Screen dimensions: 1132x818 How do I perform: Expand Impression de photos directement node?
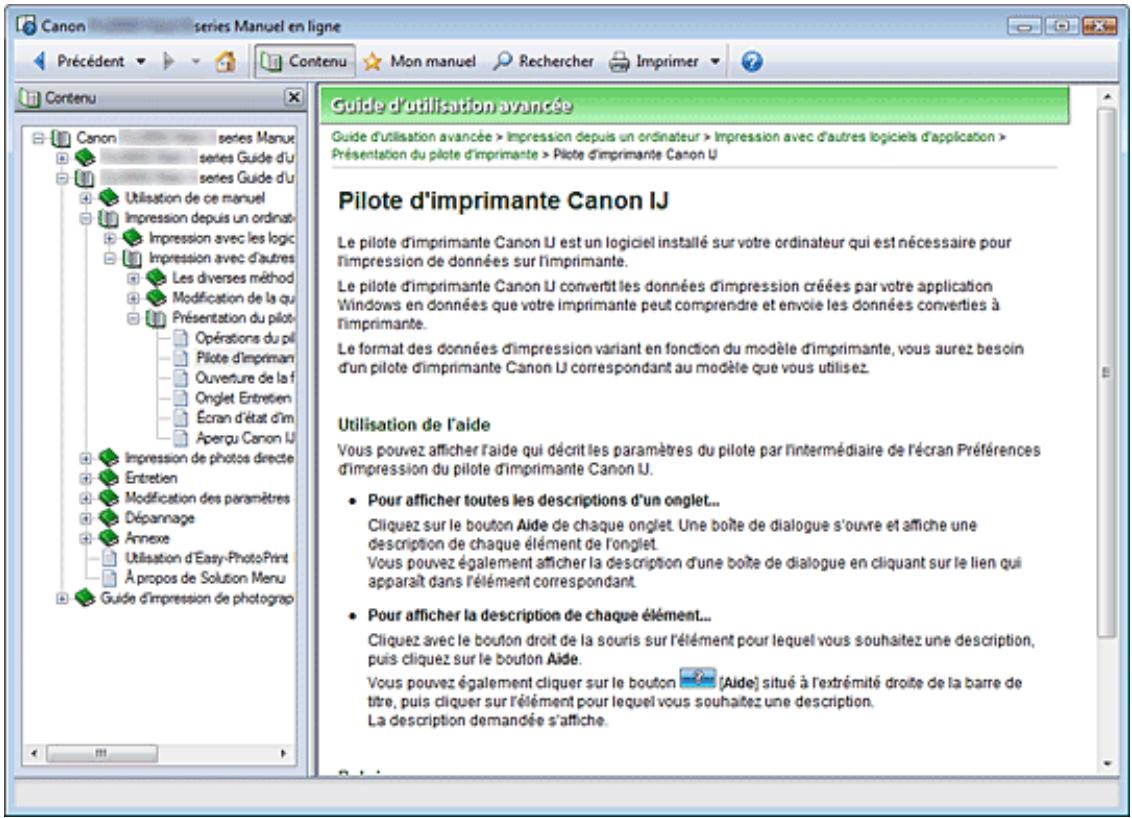[86, 458]
